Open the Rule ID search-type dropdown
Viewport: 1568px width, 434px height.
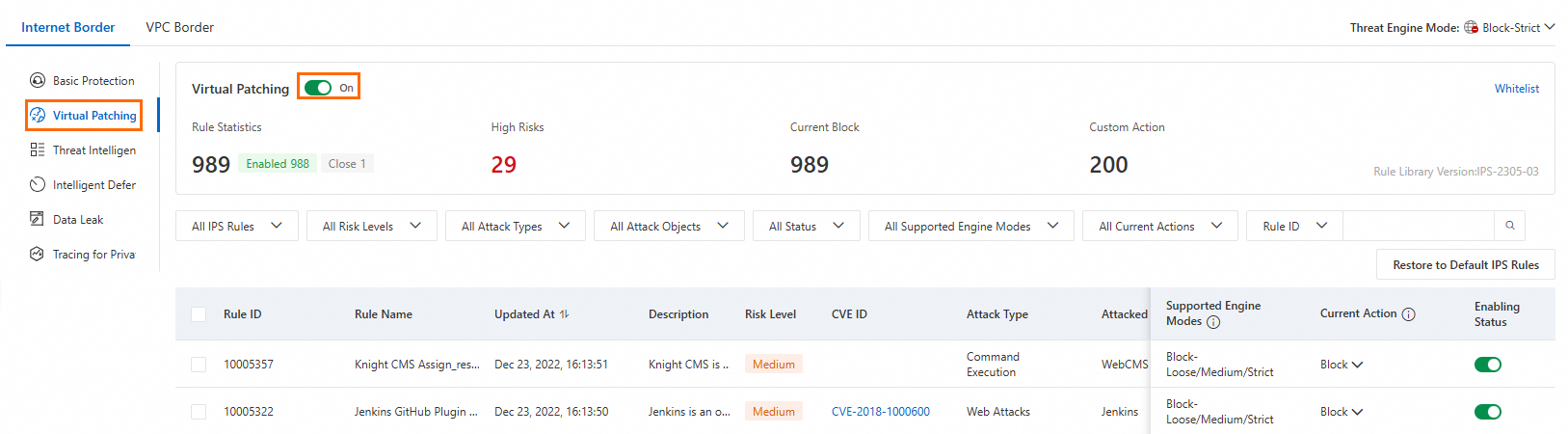click(1294, 226)
